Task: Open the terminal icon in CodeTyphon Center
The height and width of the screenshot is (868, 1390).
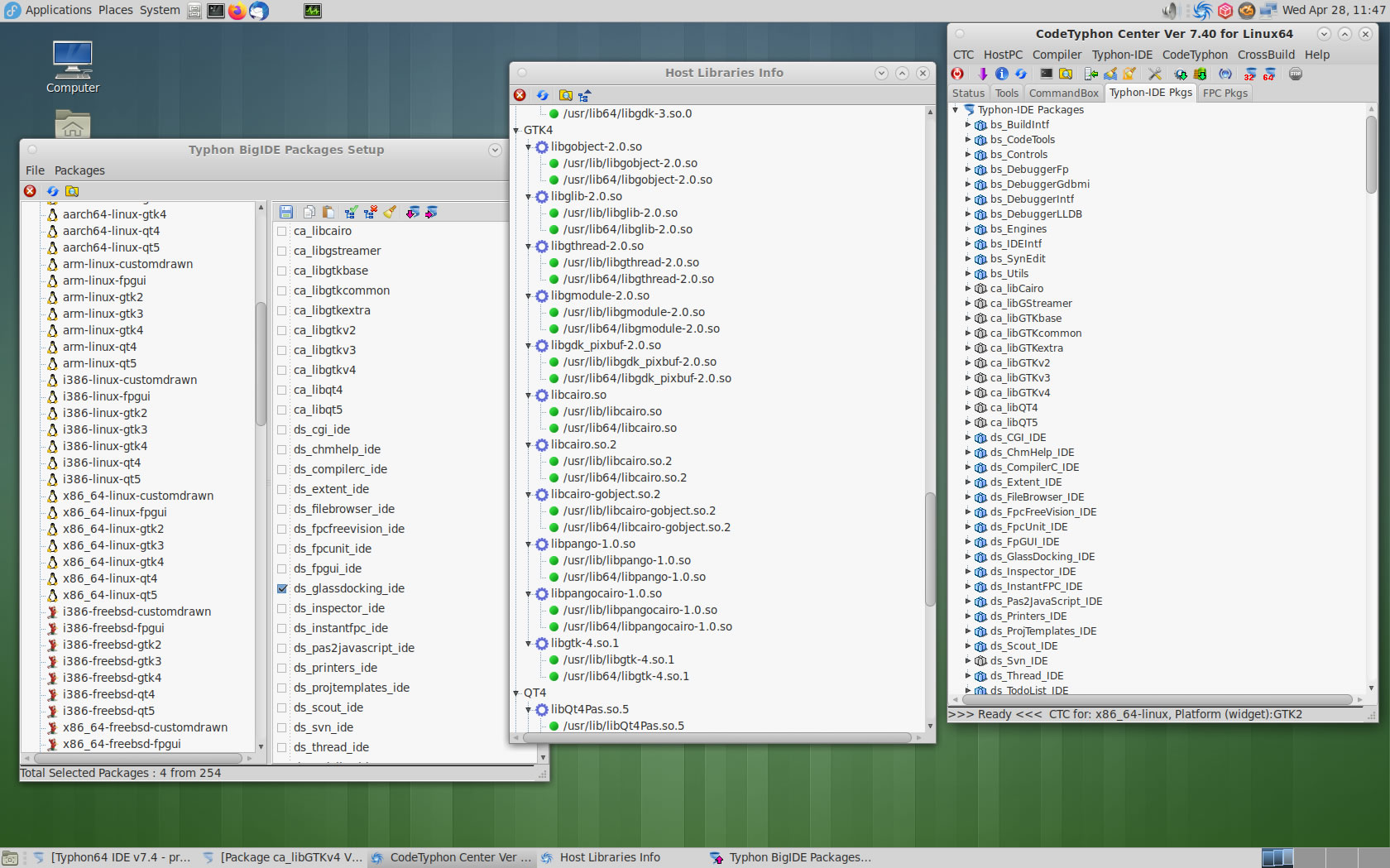Action: pos(1047,74)
